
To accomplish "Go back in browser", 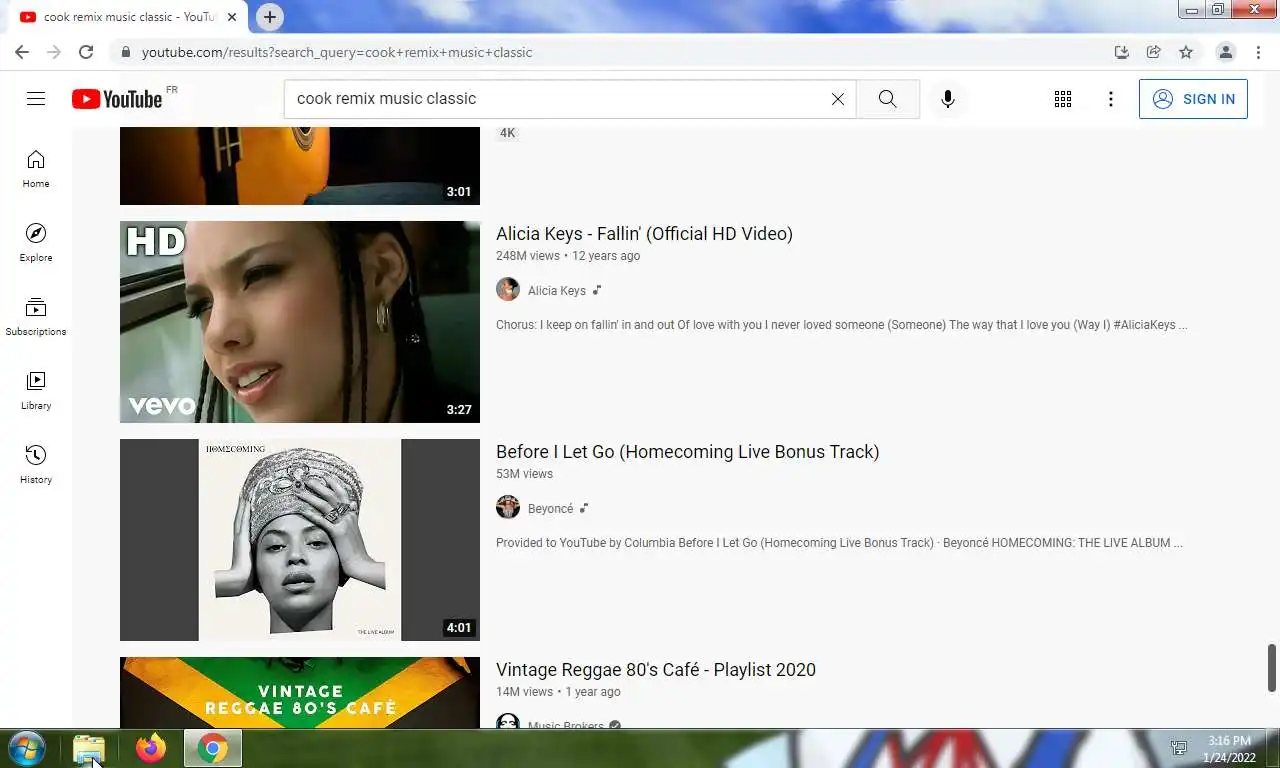I will click(x=22, y=52).
